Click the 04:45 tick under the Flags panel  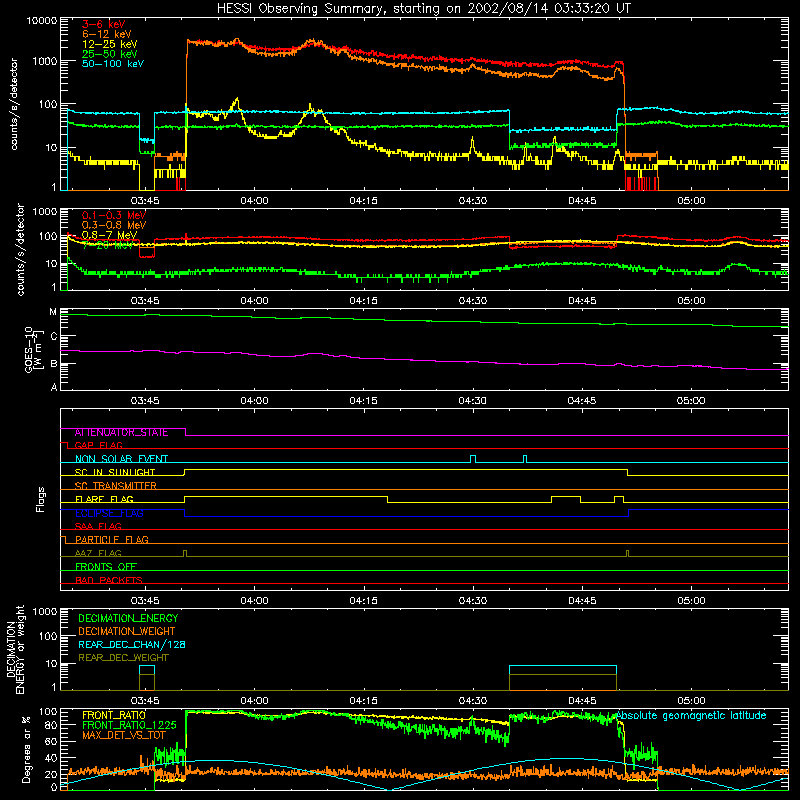[582, 601]
